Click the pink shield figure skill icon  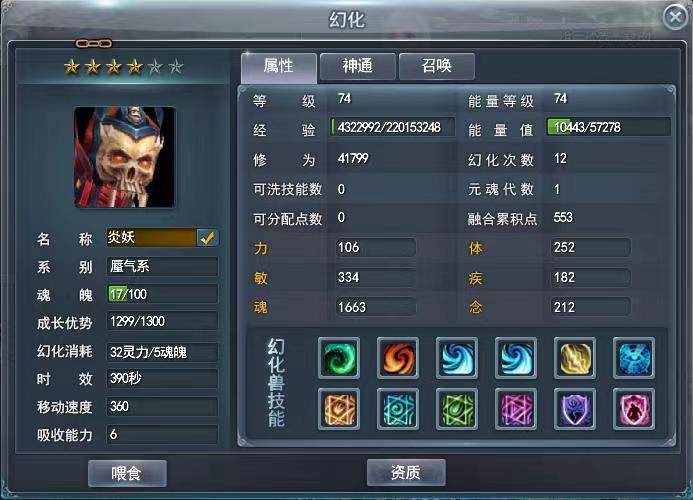(x=634, y=409)
